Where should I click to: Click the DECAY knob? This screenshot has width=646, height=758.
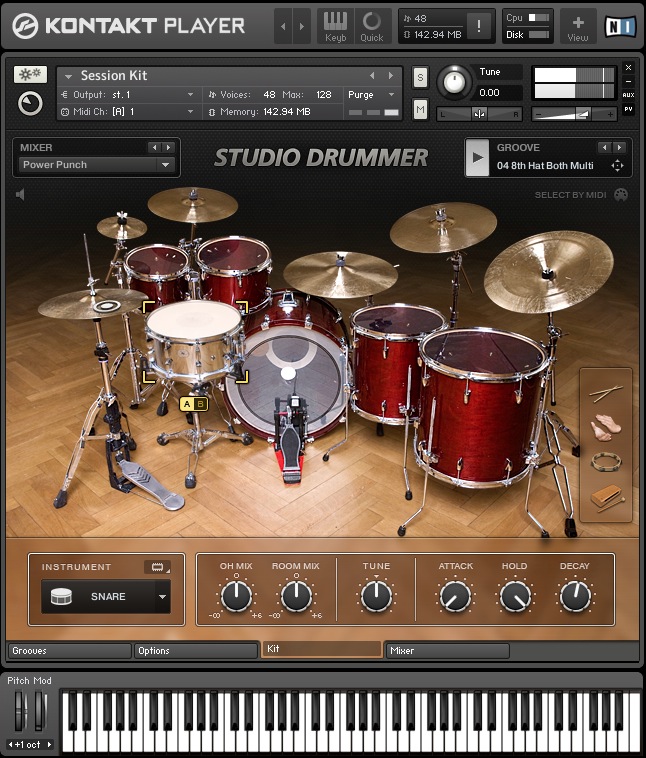coord(575,595)
